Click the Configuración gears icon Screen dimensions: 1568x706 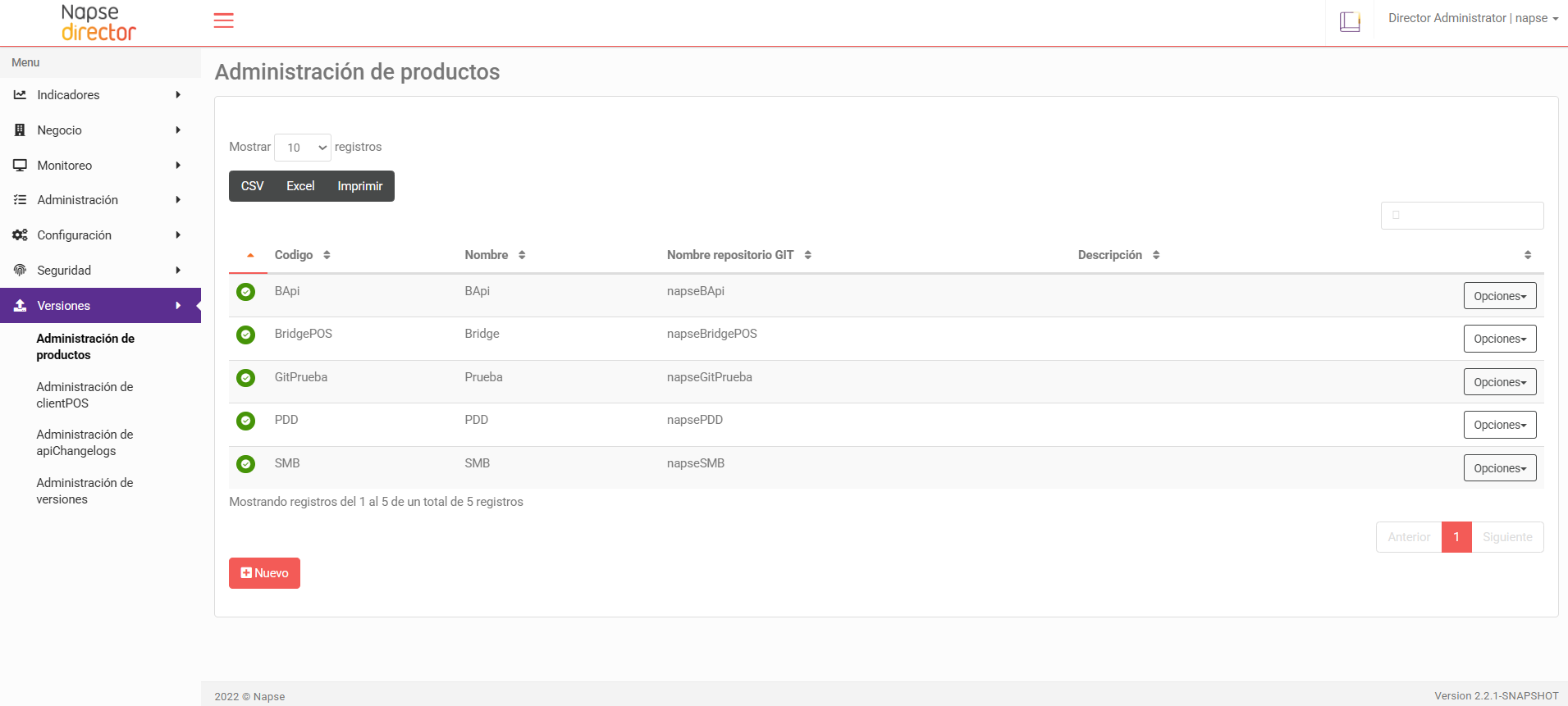(20, 235)
